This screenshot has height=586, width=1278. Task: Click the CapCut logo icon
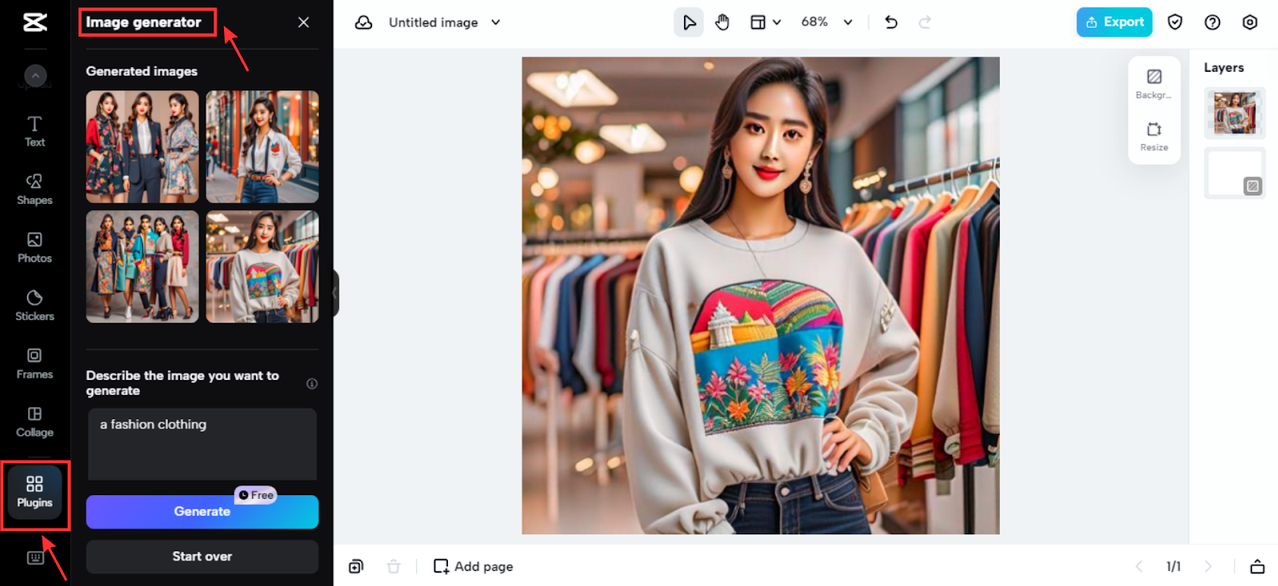click(x=35, y=22)
